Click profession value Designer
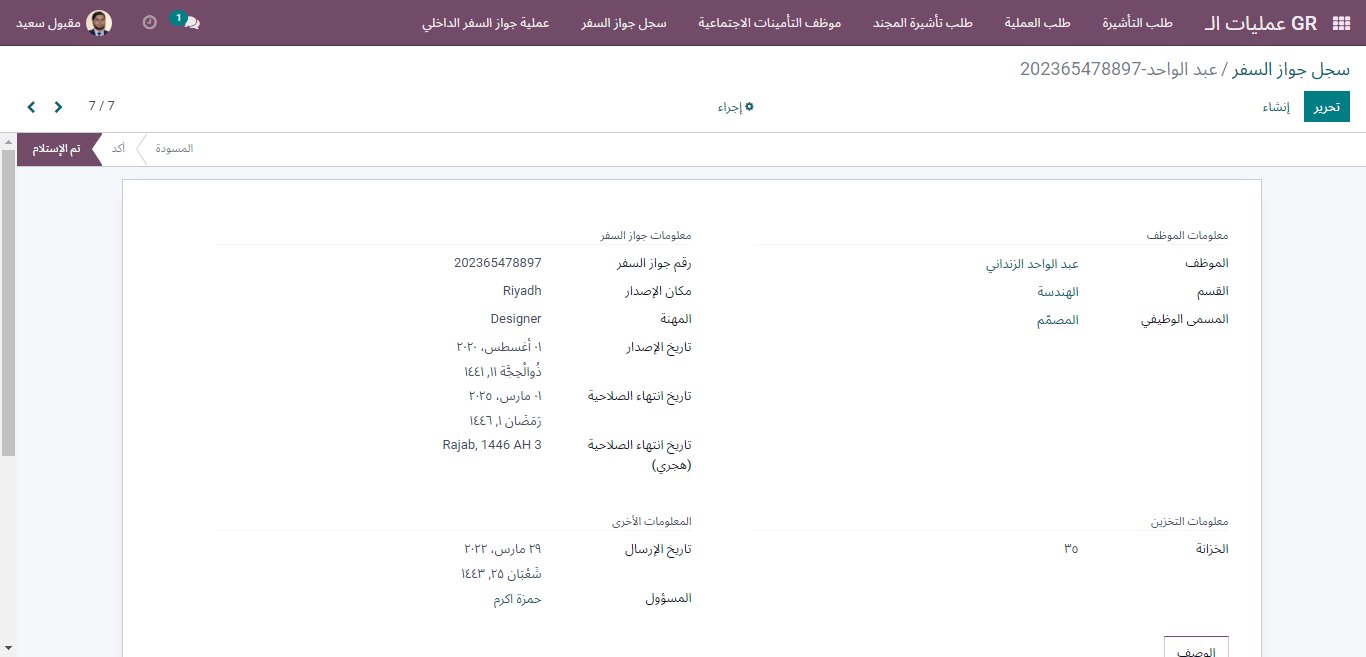 click(x=516, y=319)
